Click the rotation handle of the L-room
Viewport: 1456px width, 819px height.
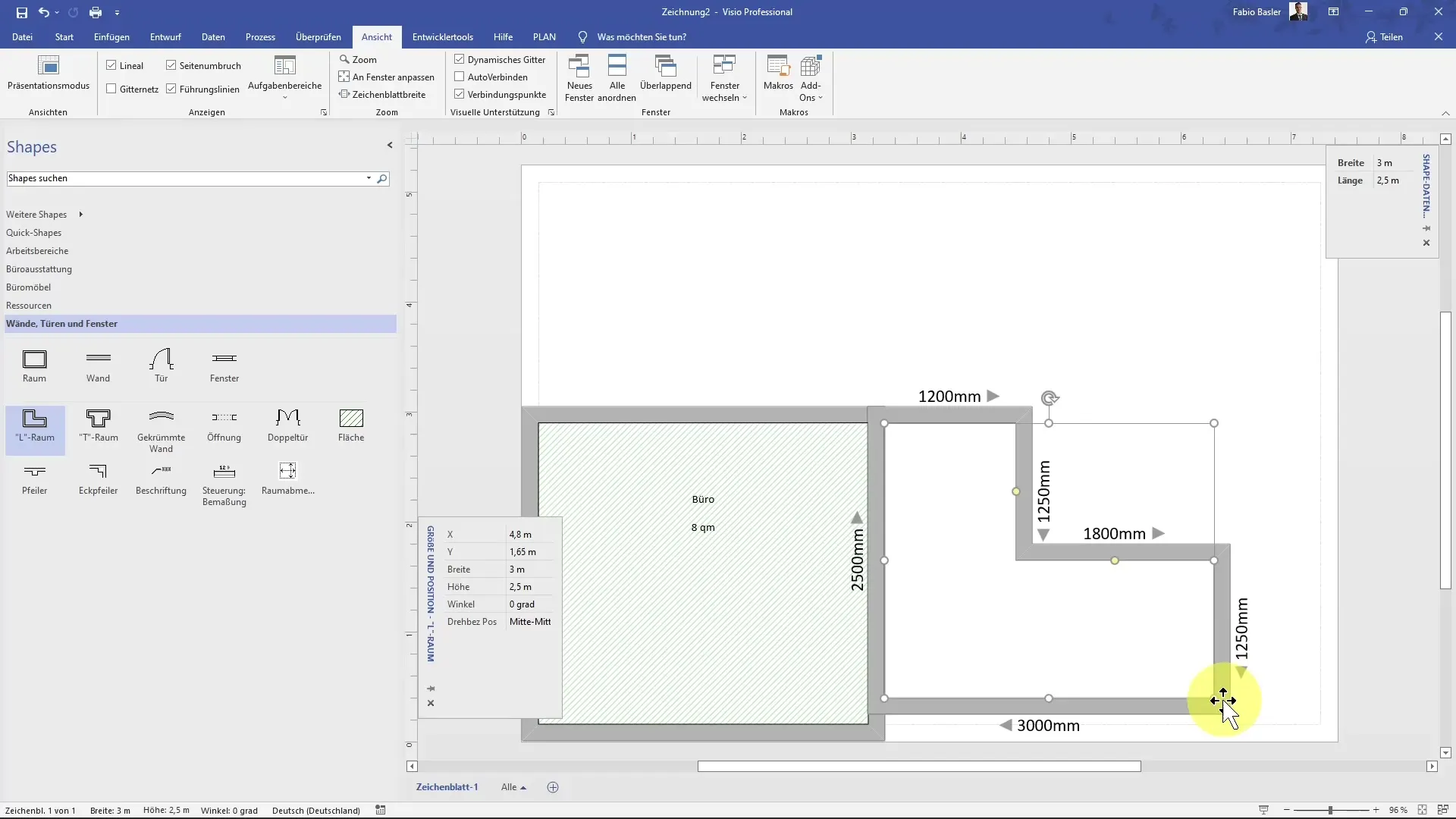[x=1050, y=398]
